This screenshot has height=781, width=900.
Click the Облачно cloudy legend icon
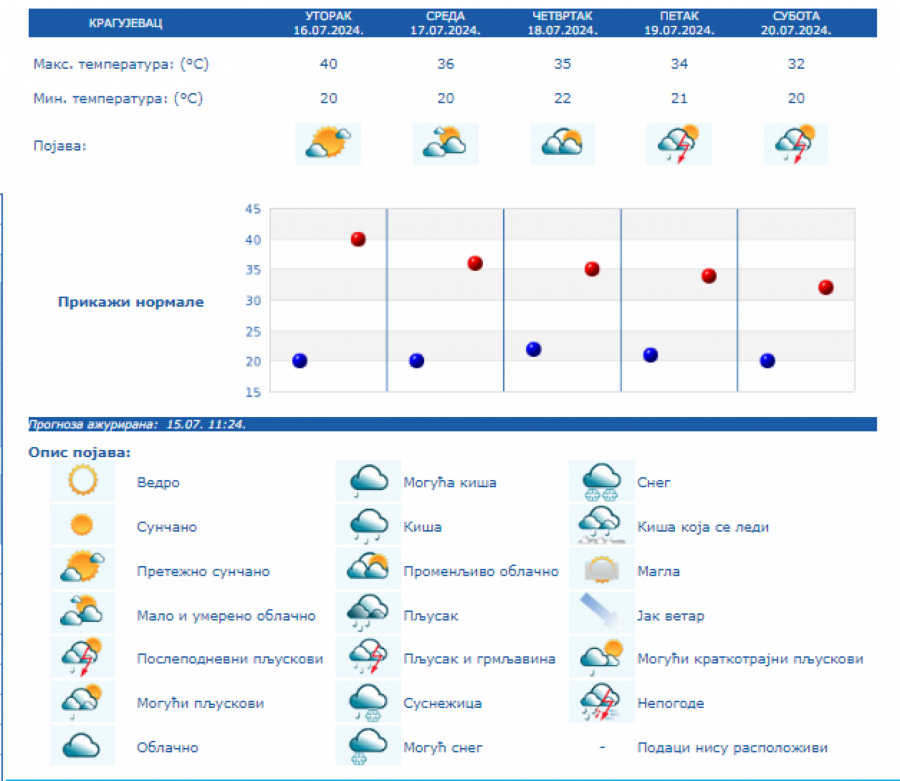pos(83,747)
